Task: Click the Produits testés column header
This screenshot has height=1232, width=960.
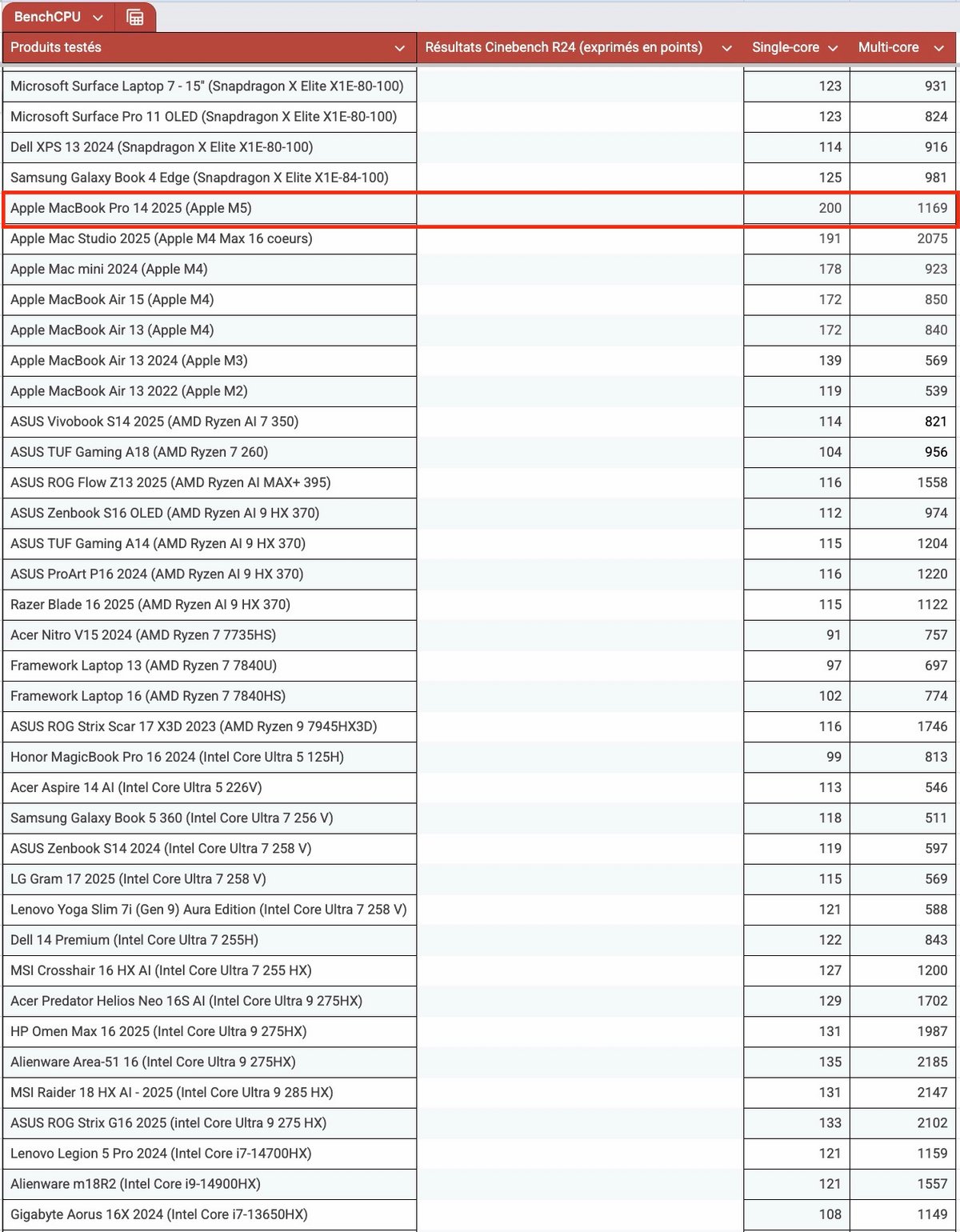Action: [x=54, y=48]
